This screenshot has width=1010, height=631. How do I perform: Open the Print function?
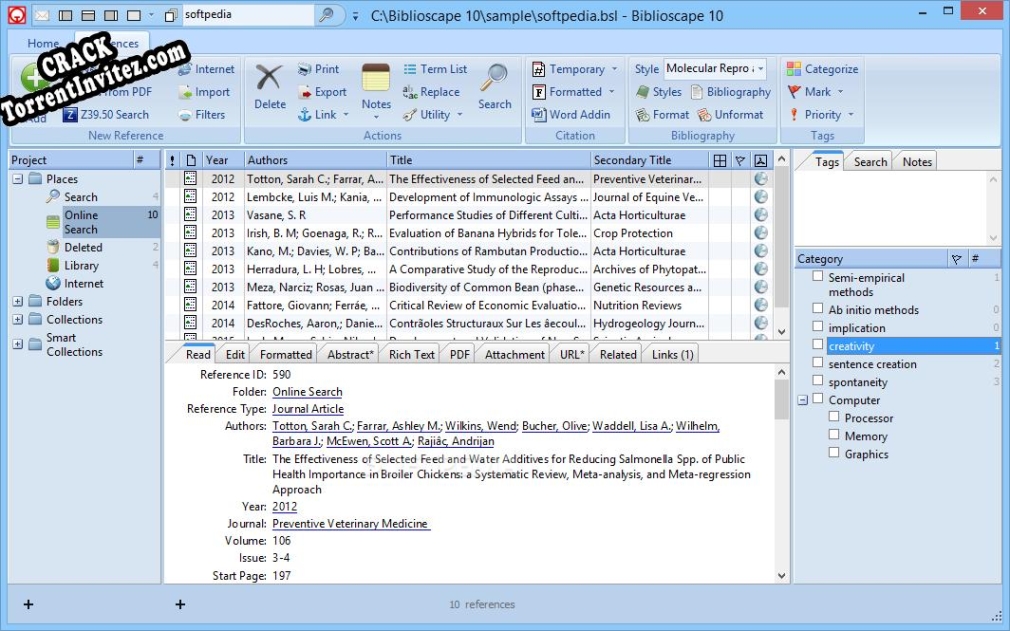tap(320, 68)
